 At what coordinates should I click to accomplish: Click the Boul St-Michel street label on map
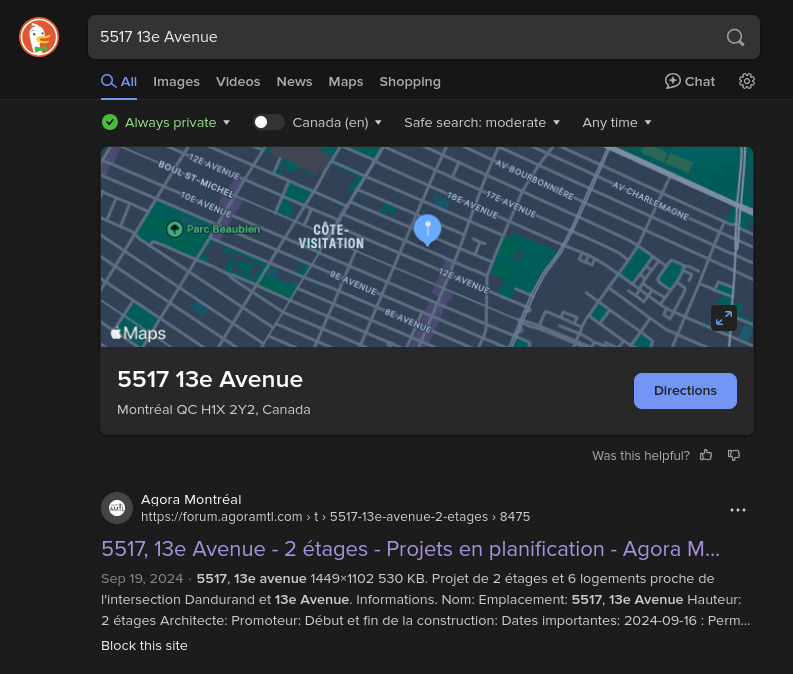click(x=196, y=179)
